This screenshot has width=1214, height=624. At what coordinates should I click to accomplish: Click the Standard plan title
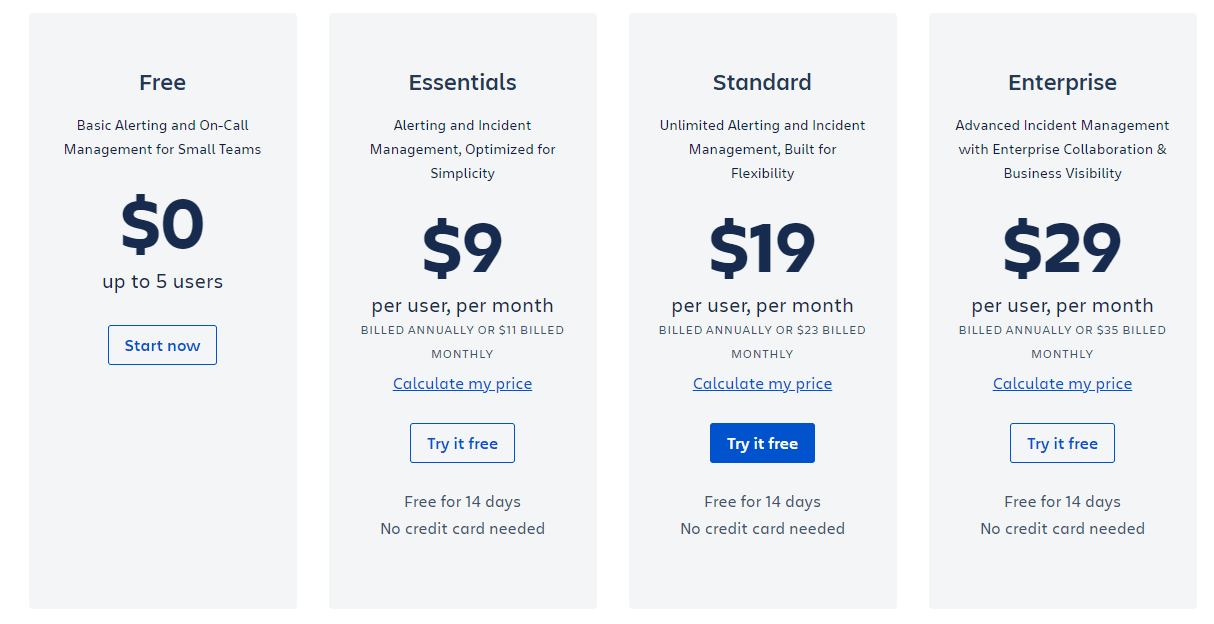pos(762,83)
